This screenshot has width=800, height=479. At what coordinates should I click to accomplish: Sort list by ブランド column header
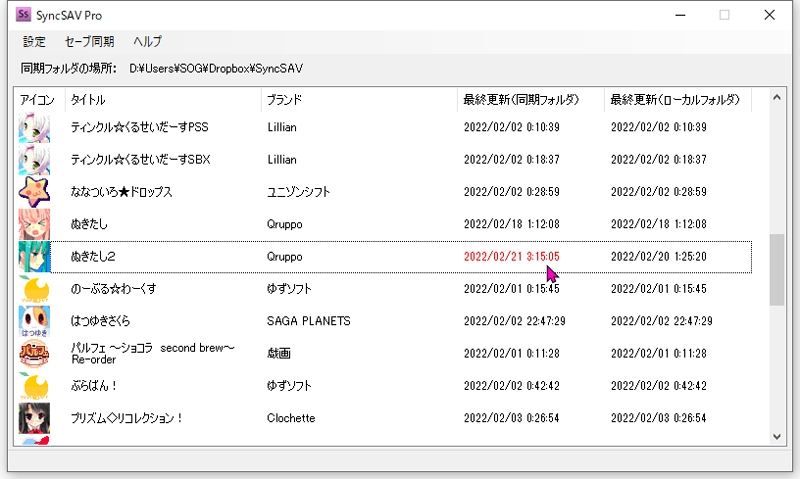tap(358, 100)
